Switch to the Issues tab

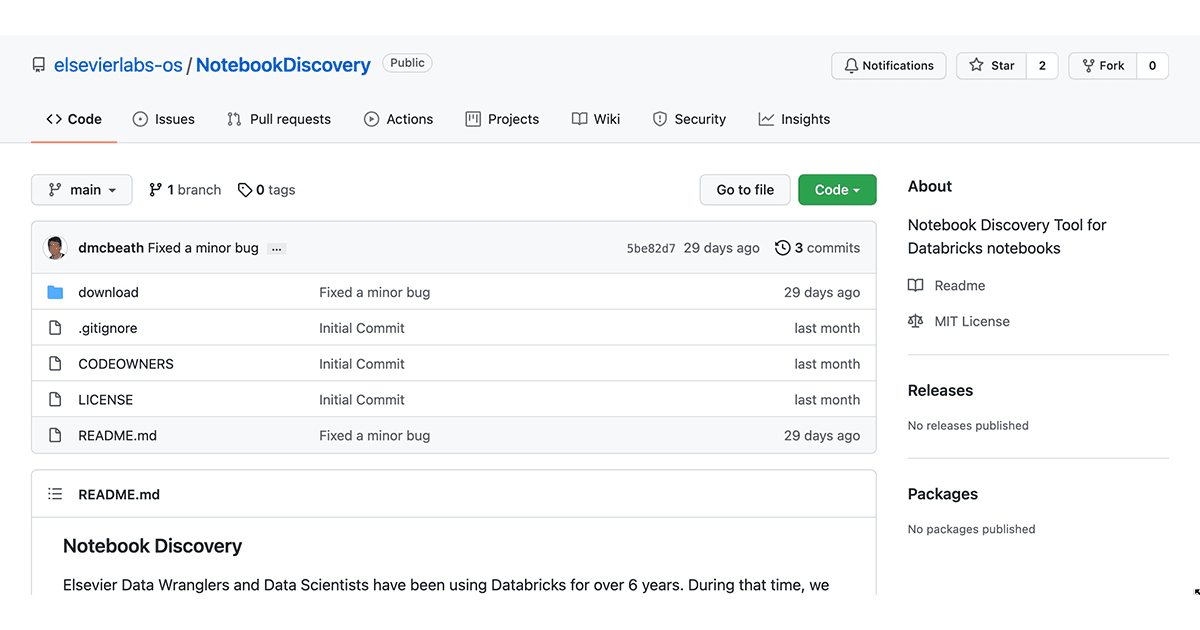coord(164,119)
